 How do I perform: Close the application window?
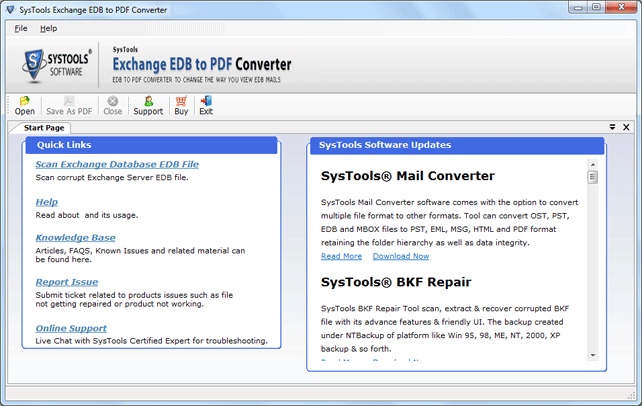tap(621, 7)
